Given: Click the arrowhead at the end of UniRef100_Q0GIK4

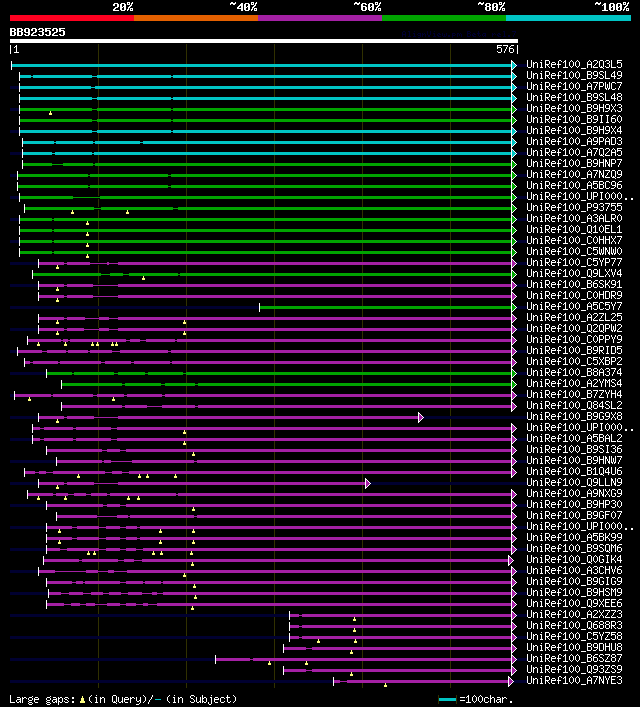Looking at the screenshot, I should 511,560.
